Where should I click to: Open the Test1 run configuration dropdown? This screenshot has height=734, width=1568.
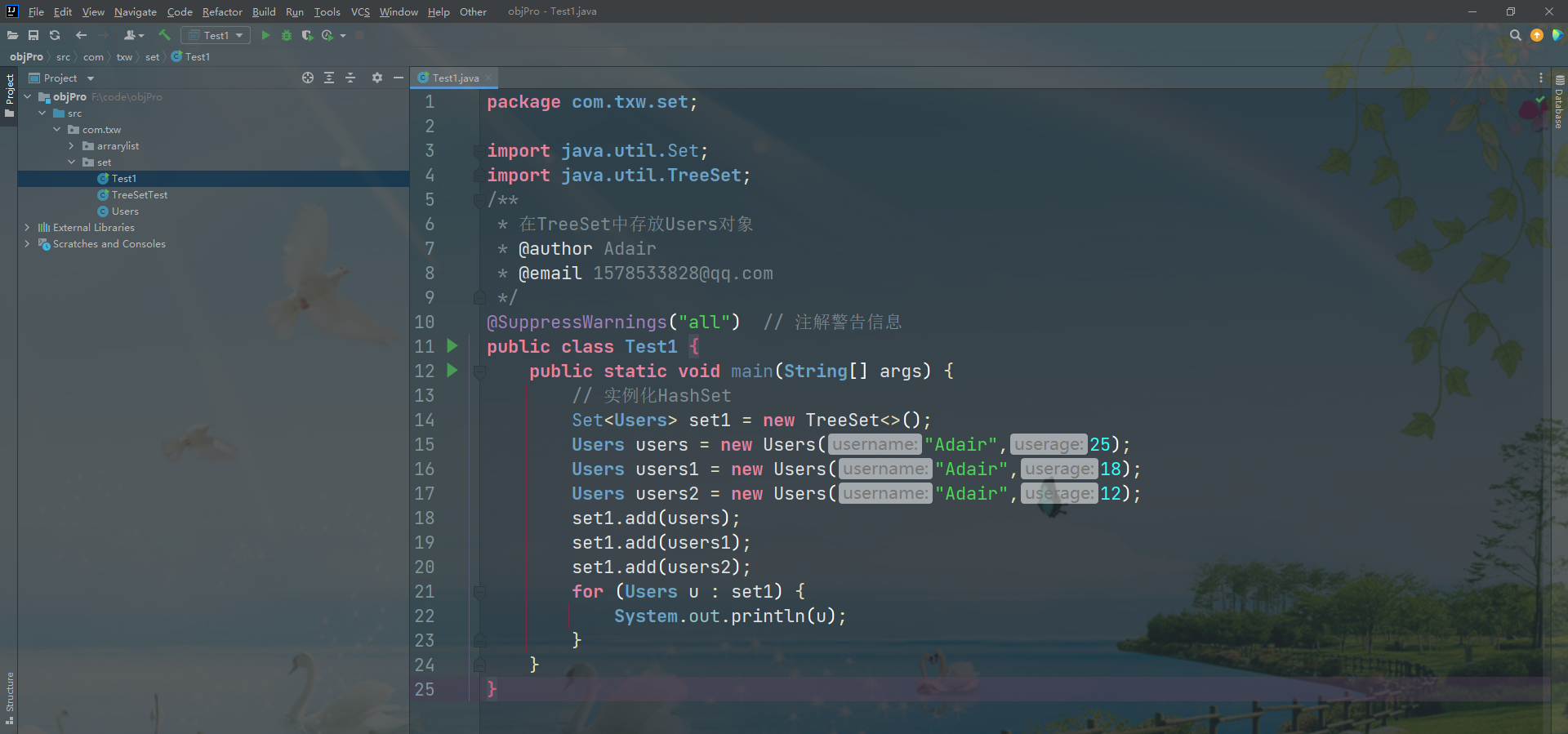coord(216,35)
